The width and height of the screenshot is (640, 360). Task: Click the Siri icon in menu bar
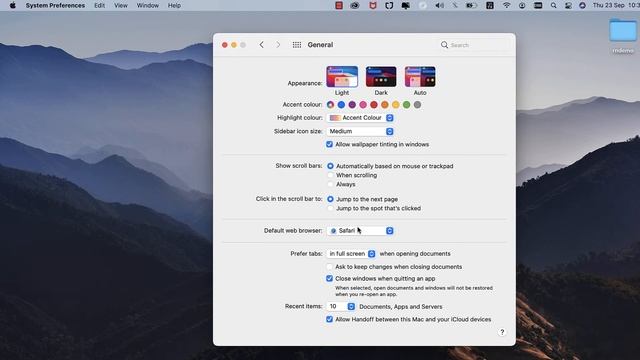pos(582,5)
